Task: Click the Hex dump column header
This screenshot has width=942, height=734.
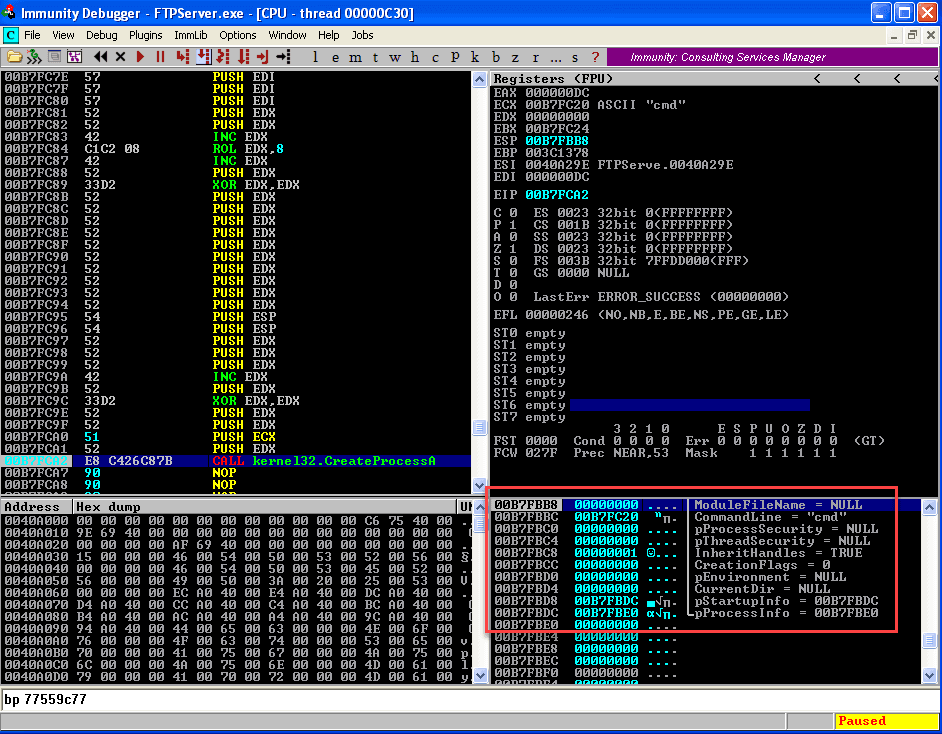Action: [264, 507]
